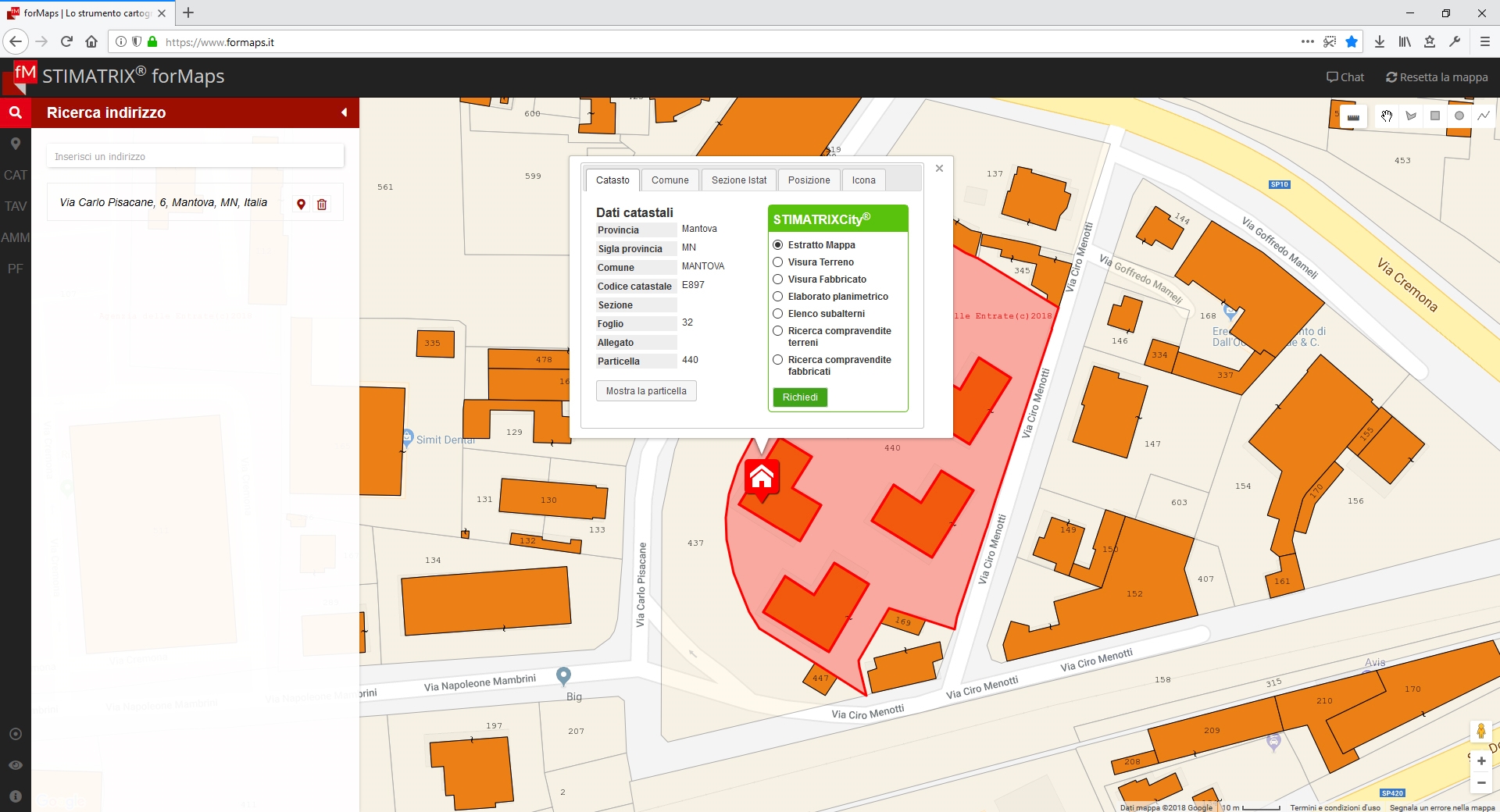Zoom out the map

pos(1480,782)
